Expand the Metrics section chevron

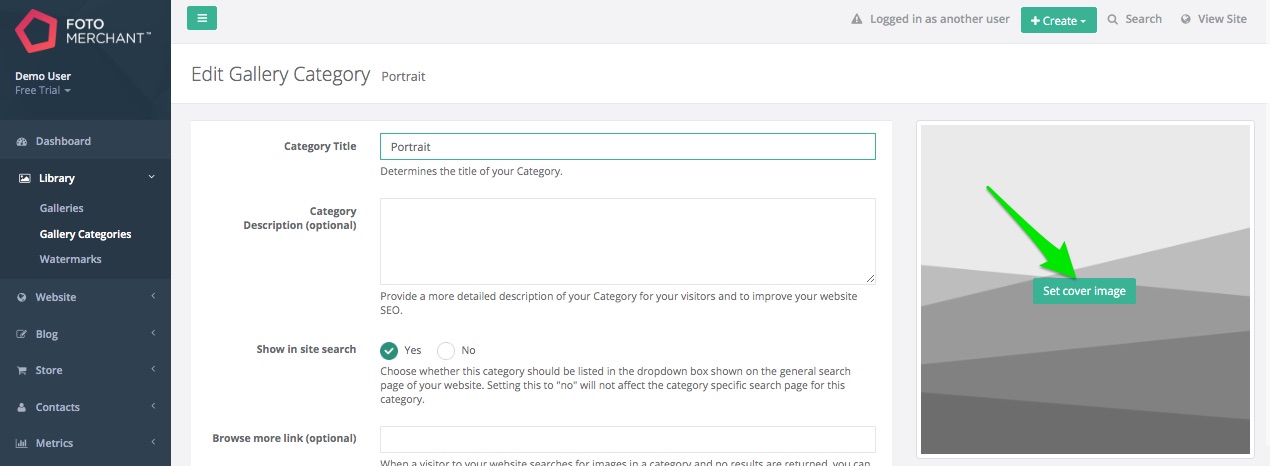coord(153,443)
